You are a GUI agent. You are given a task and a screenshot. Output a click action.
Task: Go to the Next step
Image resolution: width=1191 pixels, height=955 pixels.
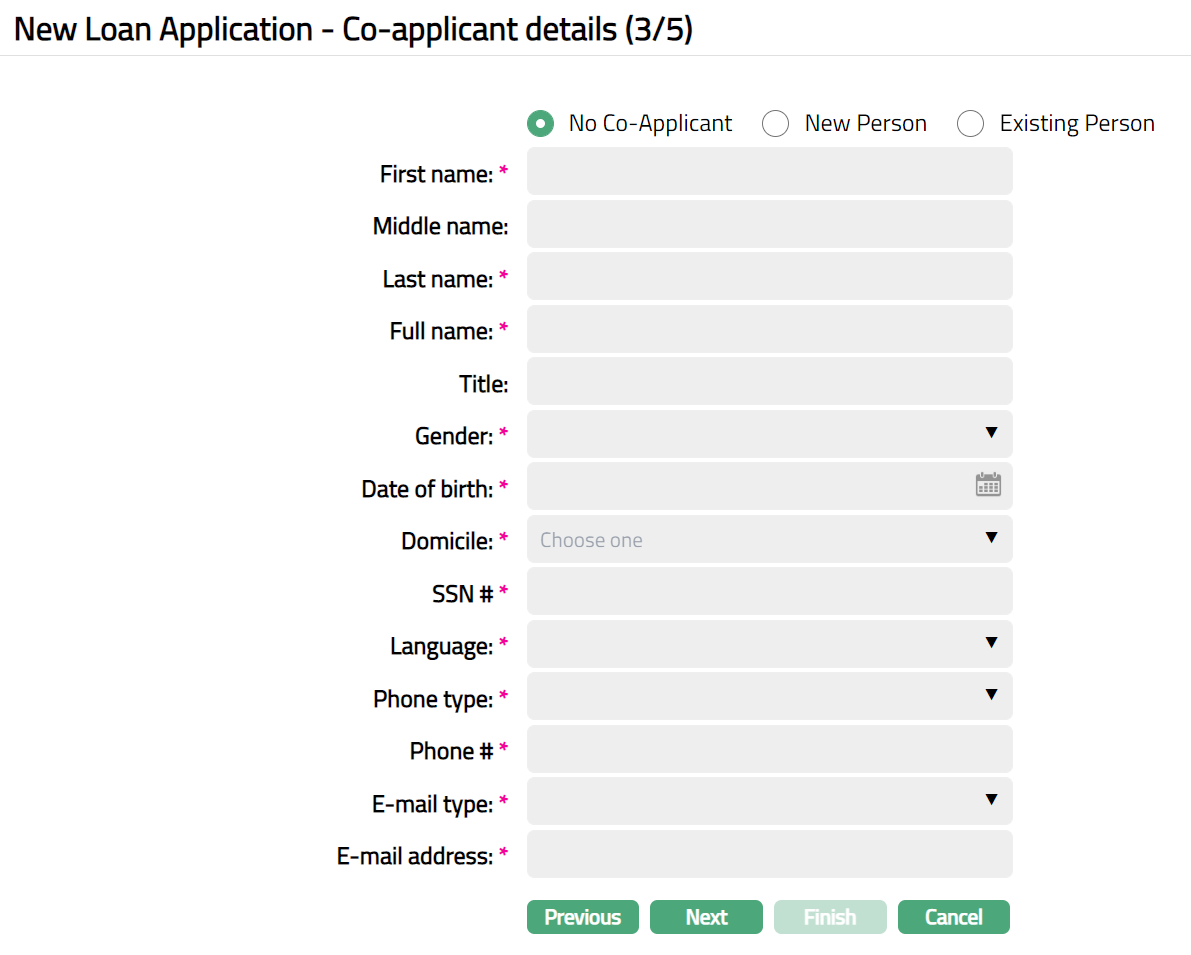pos(706,917)
